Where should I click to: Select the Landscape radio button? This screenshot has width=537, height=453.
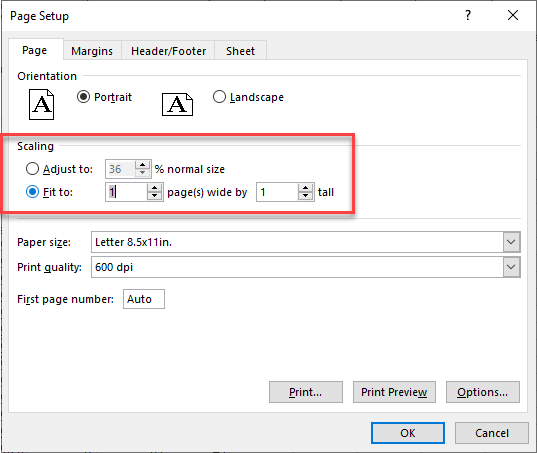click(x=219, y=97)
